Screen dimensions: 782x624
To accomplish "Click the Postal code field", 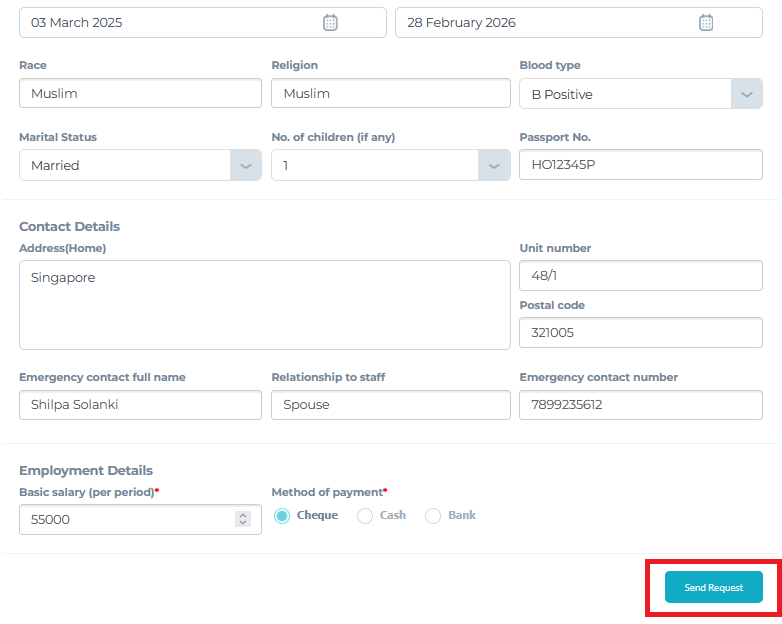I will 640,333.
